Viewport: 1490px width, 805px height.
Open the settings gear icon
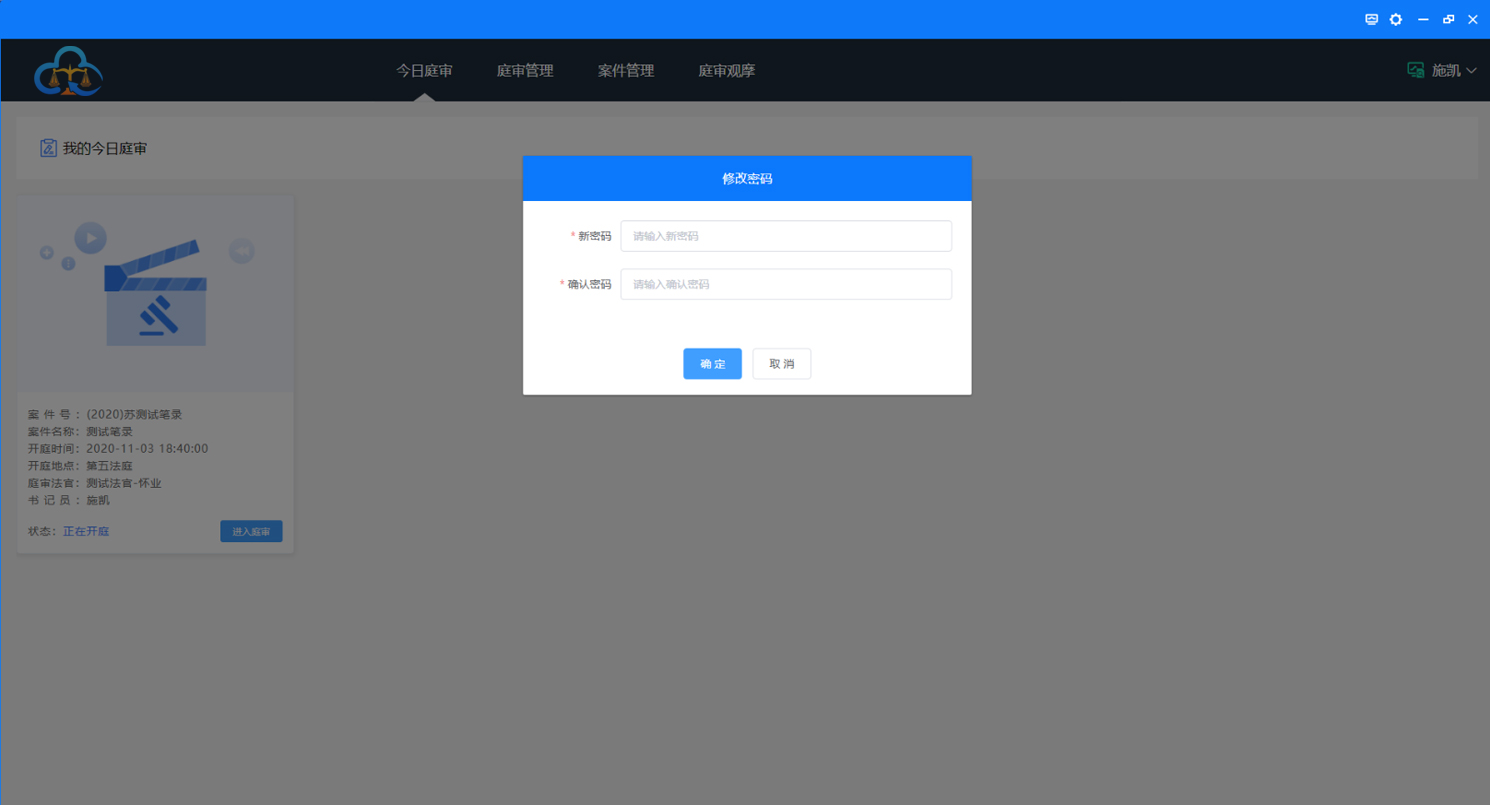tap(1396, 19)
